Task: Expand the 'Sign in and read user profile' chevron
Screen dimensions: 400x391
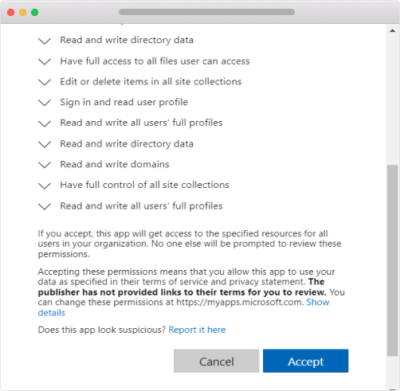Action: [44, 103]
